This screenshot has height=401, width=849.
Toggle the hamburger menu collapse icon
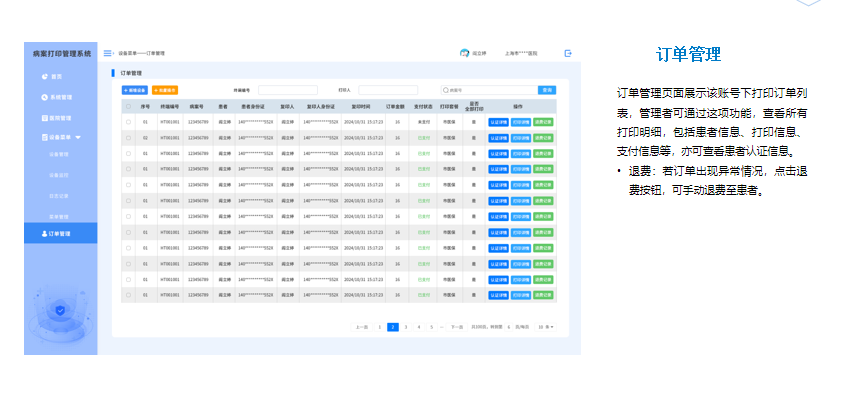108,53
